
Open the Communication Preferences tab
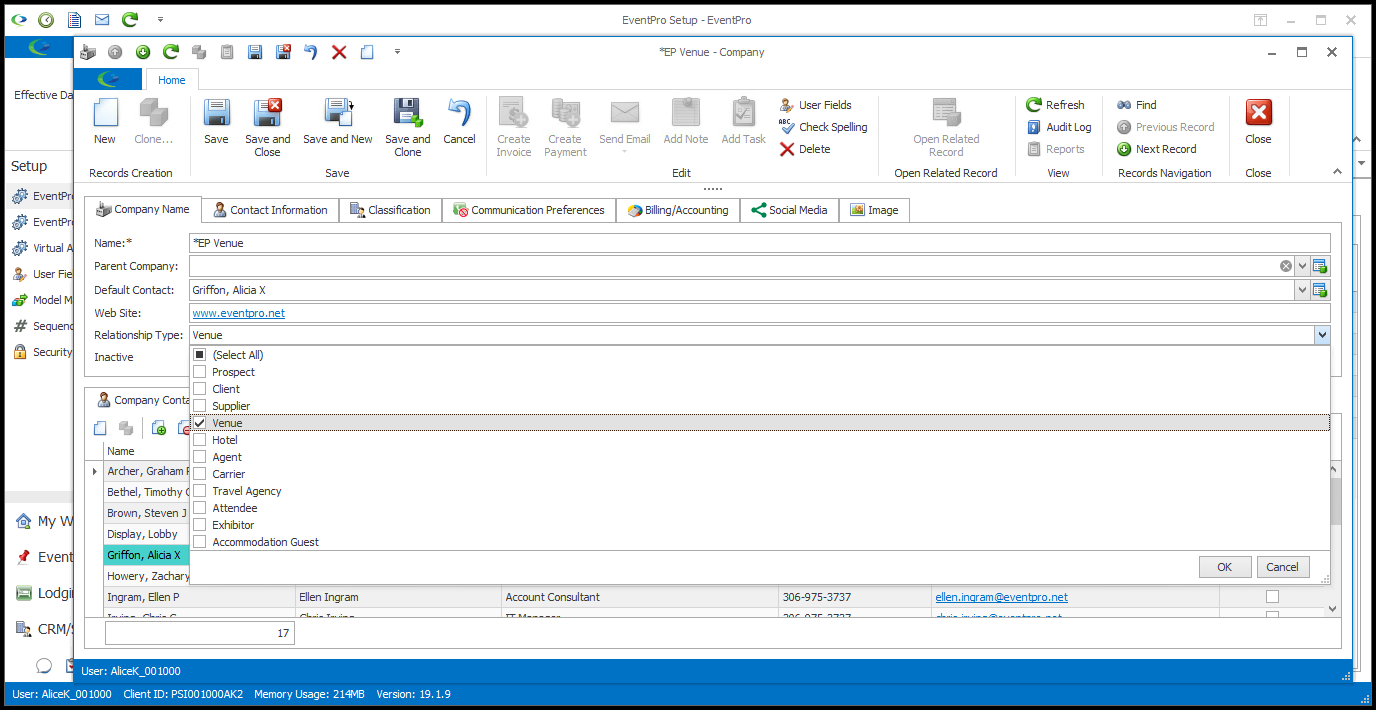click(x=529, y=210)
